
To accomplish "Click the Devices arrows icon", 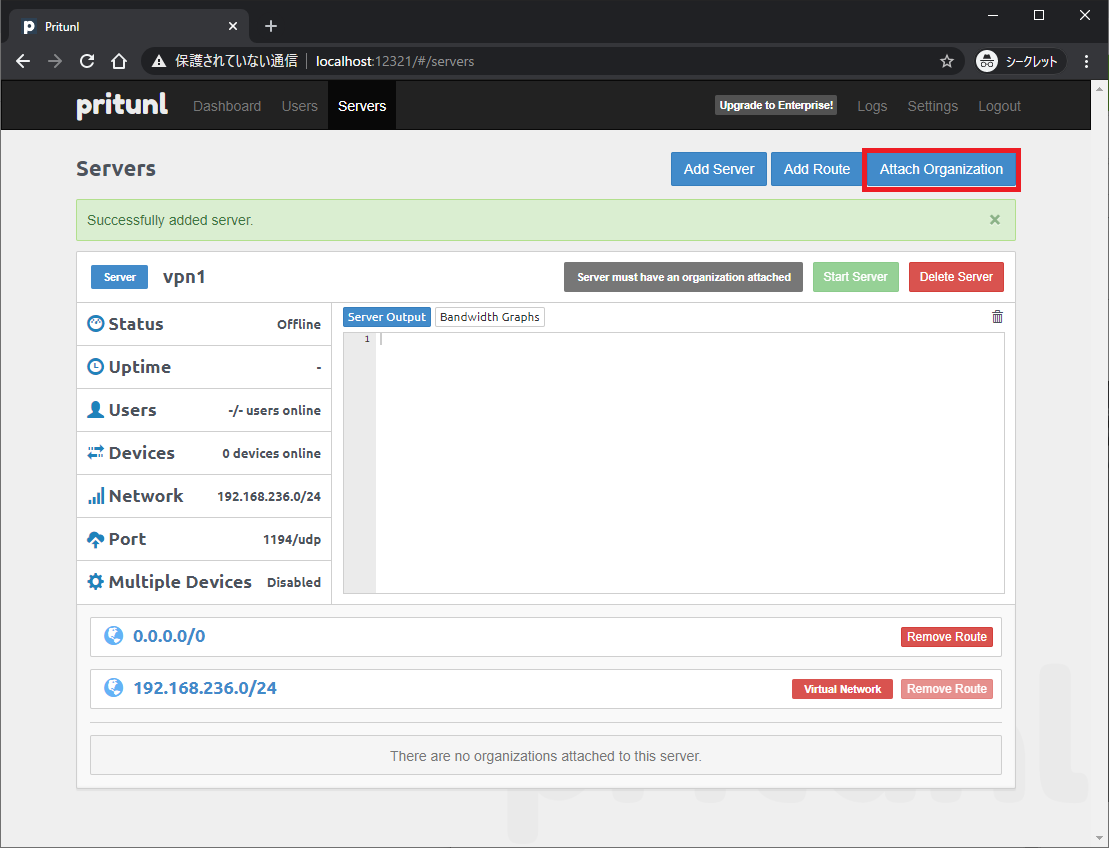I will tap(95, 453).
